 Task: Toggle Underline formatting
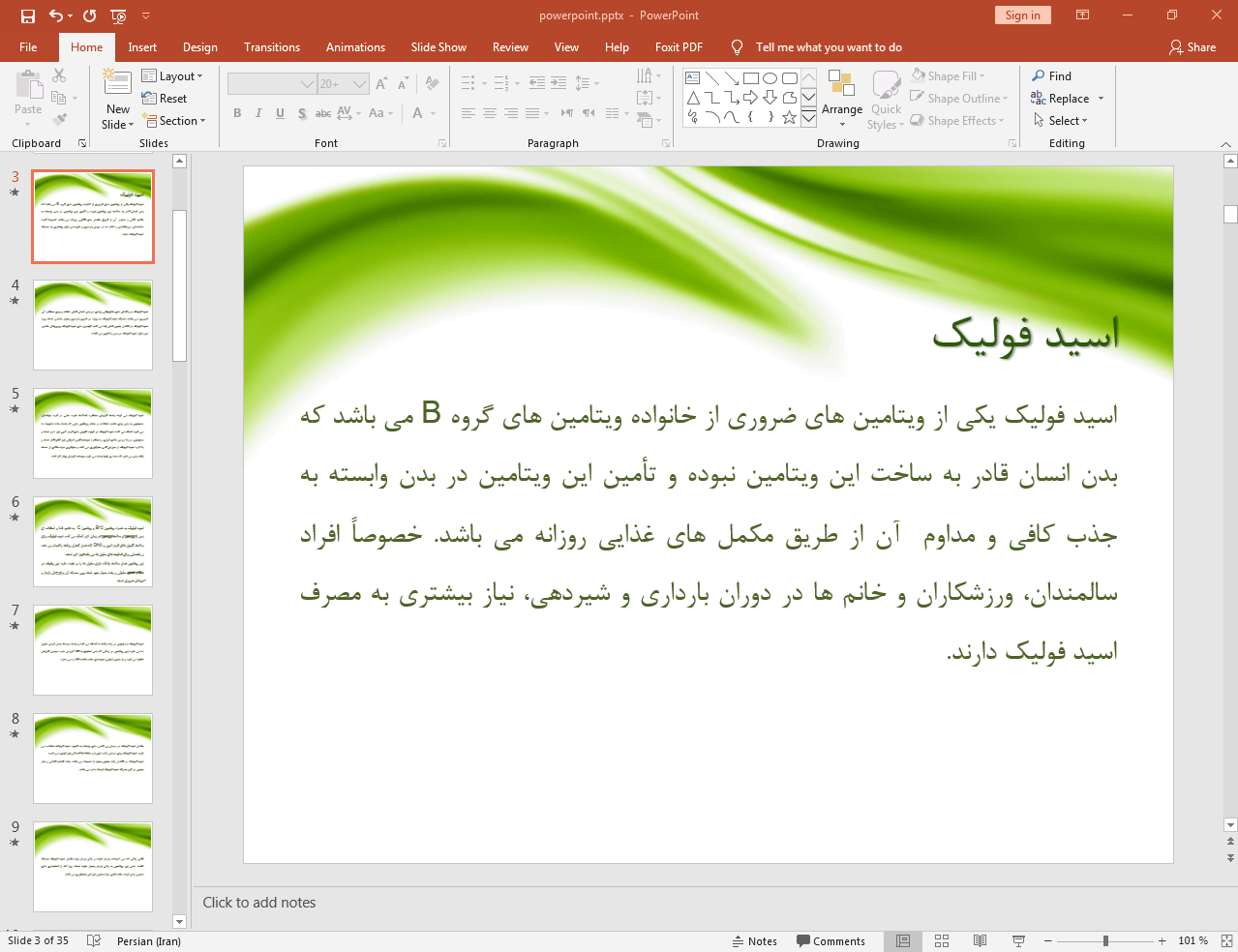(x=280, y=113)
